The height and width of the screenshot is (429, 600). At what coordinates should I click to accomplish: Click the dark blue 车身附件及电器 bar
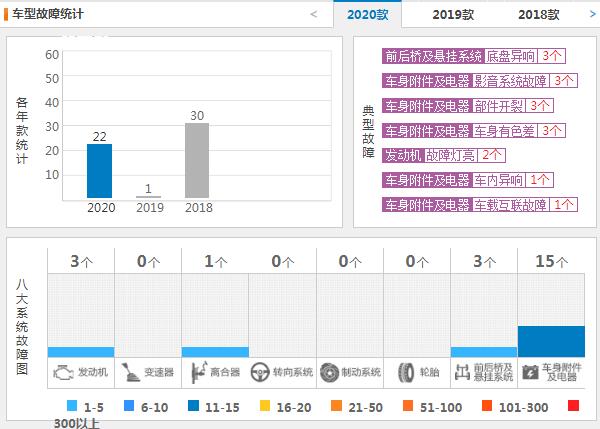551,341
